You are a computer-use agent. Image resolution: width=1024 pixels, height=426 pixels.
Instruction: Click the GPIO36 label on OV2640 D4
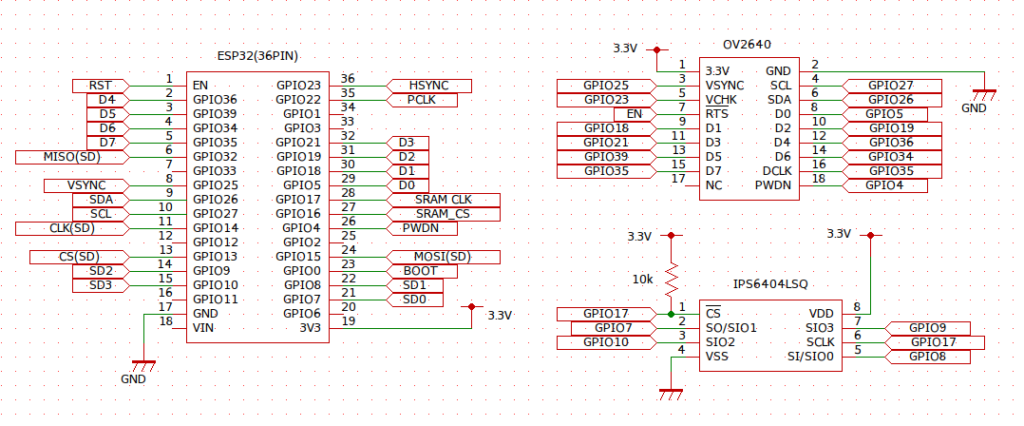pos(892,142)
